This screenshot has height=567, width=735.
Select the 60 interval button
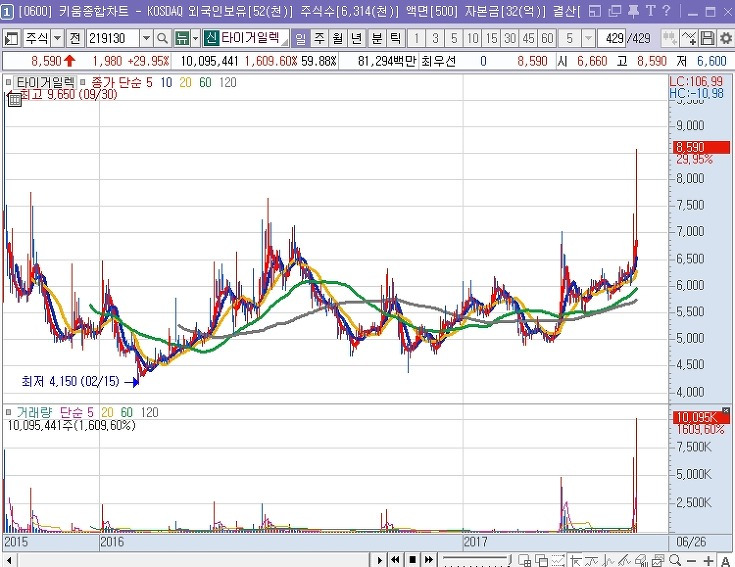[x=548, y=38]
